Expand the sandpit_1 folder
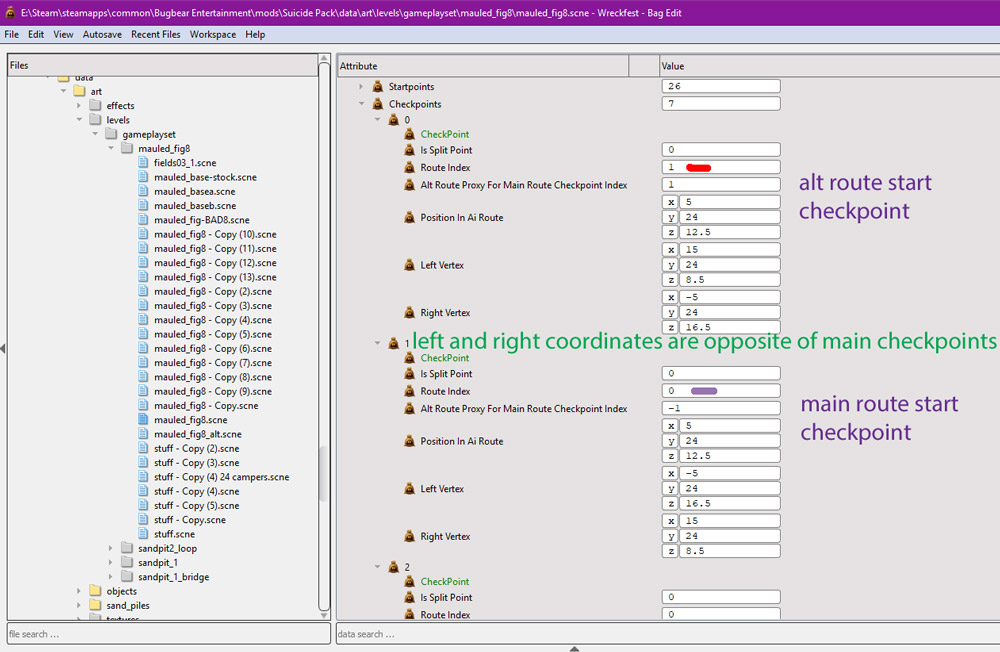The height and width of the screenshot is (652, 1000). pos(111,562)
